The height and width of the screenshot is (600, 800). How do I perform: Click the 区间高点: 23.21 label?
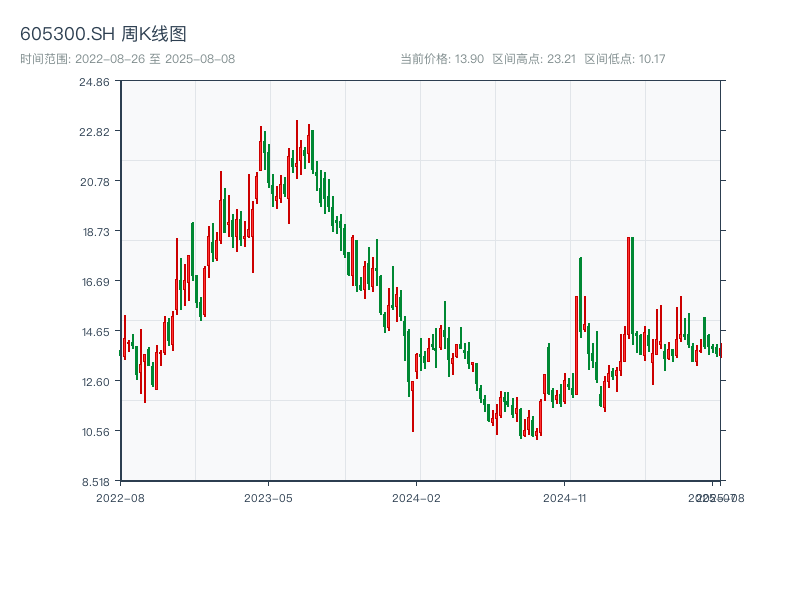click(534, 59)
